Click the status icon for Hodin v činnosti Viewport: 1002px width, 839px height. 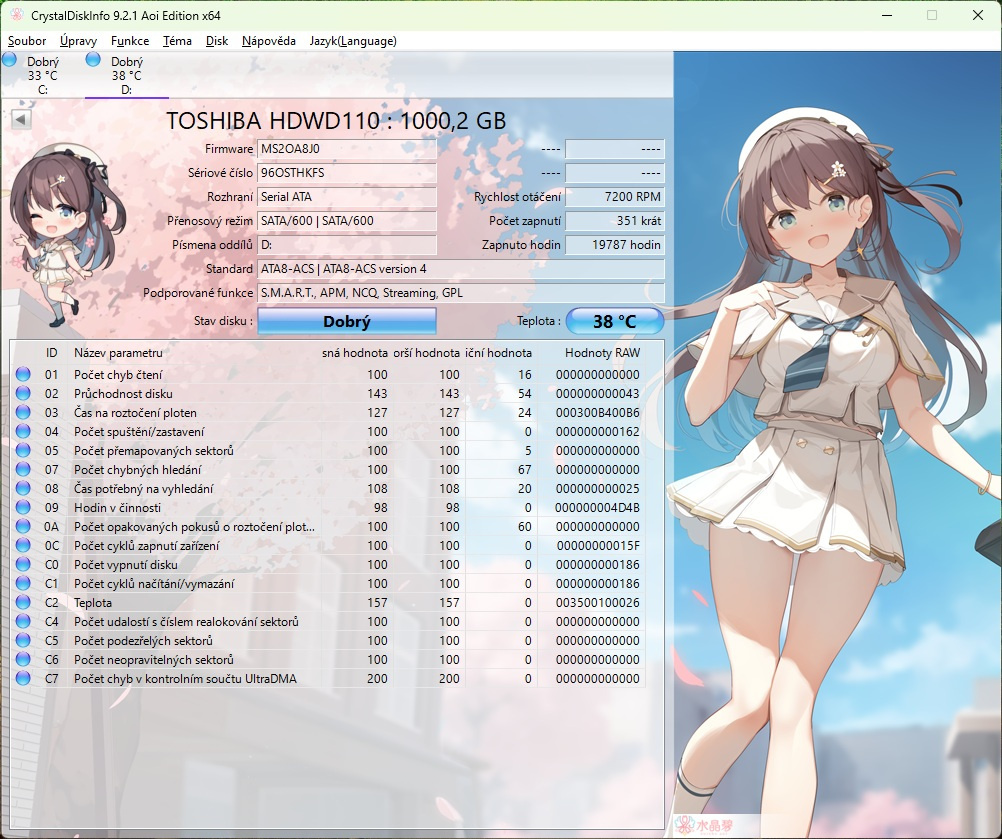[x=22, y=508]
